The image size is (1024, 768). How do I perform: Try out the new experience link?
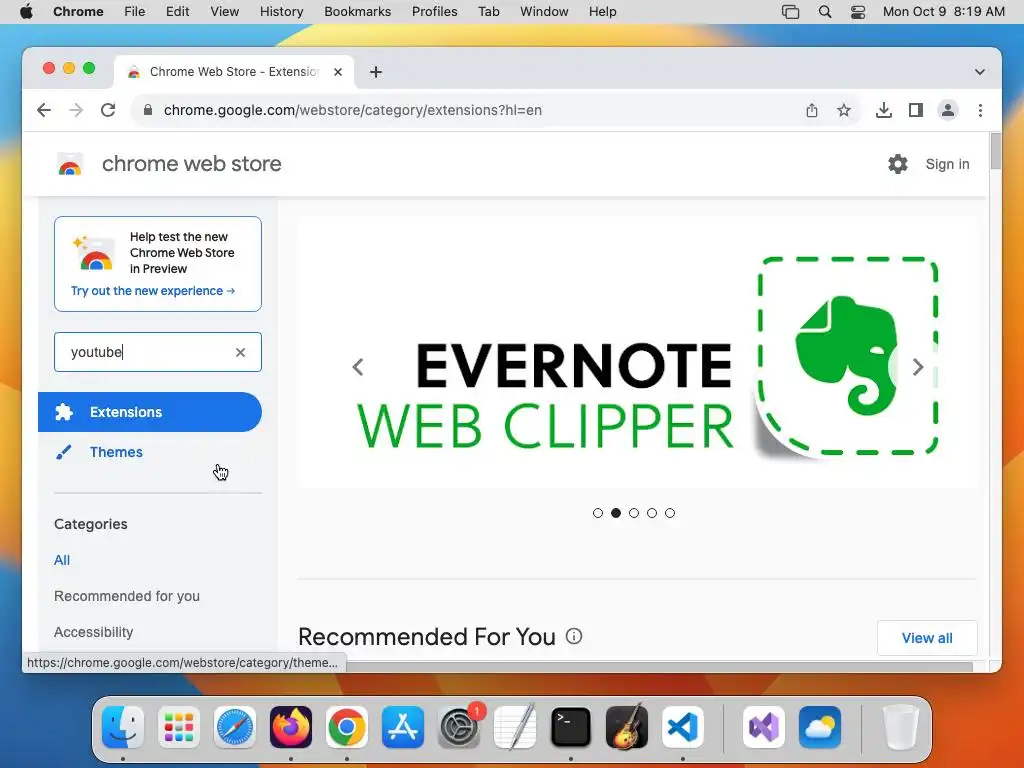pos(153,291)
